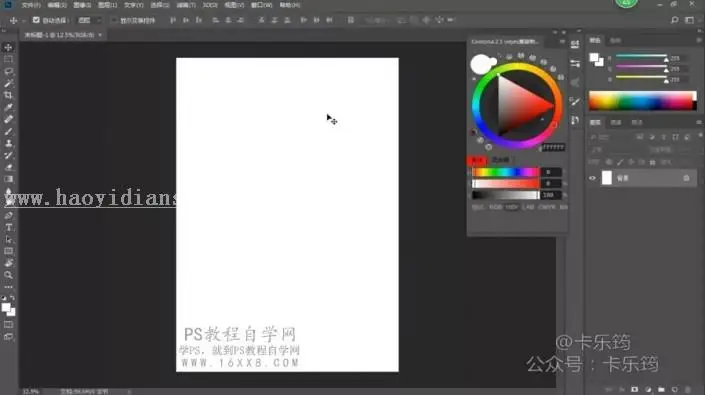This screenshot has width=705, height=395.
Task: Filter layers by pixel layer icon
Action: [x=639, y=137]
